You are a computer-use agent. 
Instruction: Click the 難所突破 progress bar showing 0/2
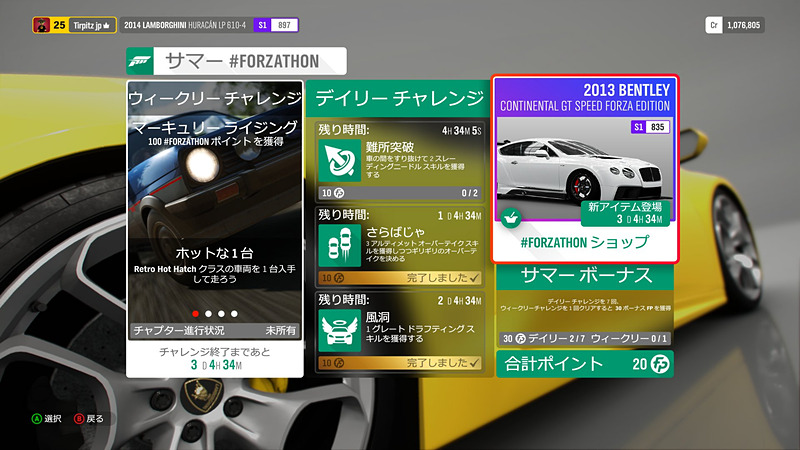[x=399, y=193]
